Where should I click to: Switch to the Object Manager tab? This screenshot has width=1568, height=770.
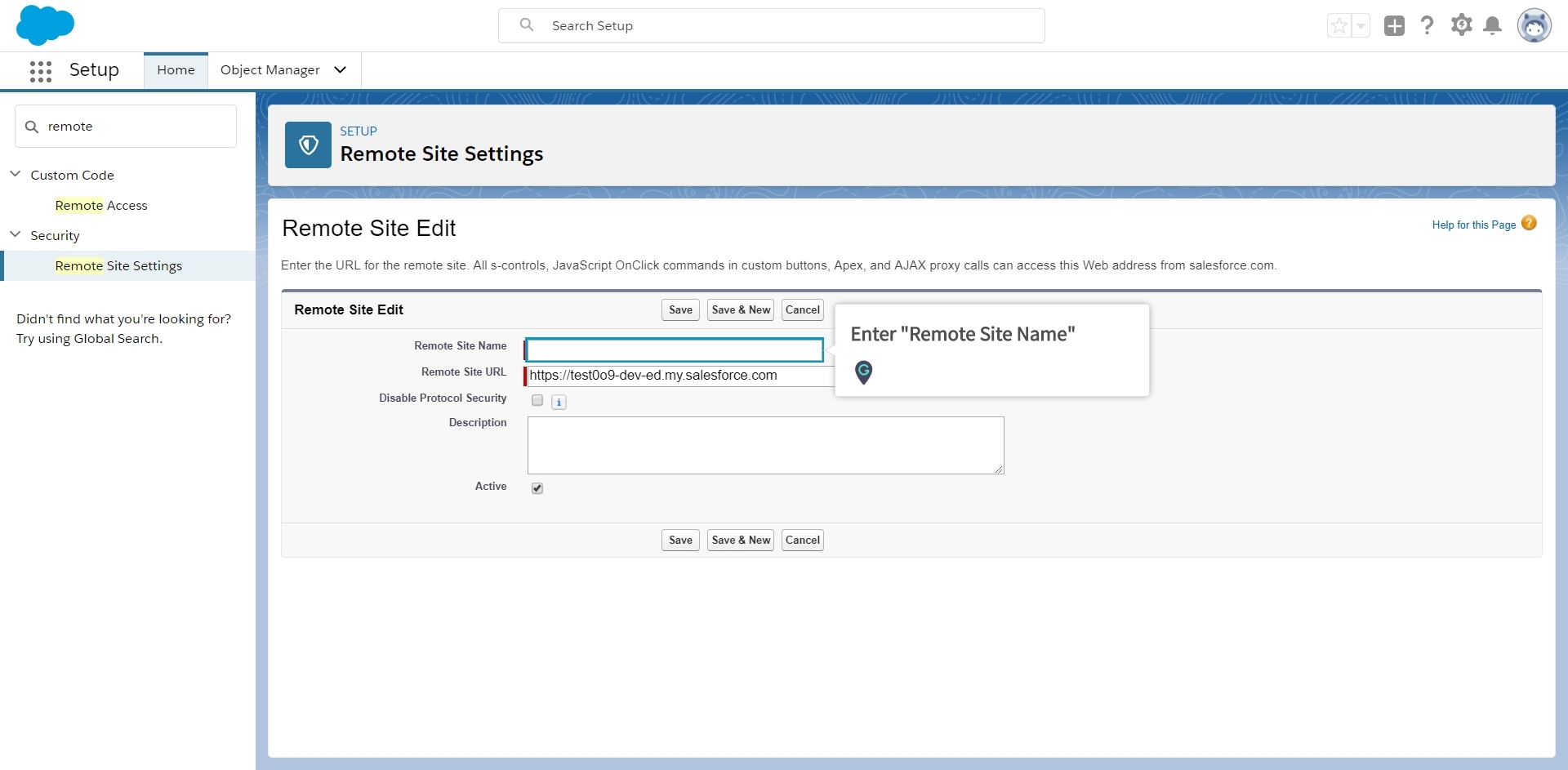click(270, 70)
